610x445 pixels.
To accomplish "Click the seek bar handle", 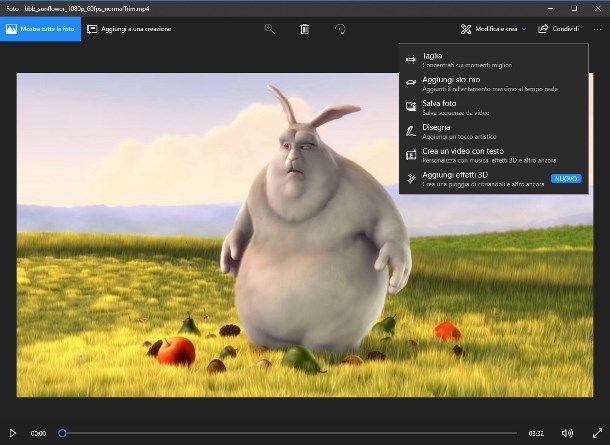I will tap(62, 433).
